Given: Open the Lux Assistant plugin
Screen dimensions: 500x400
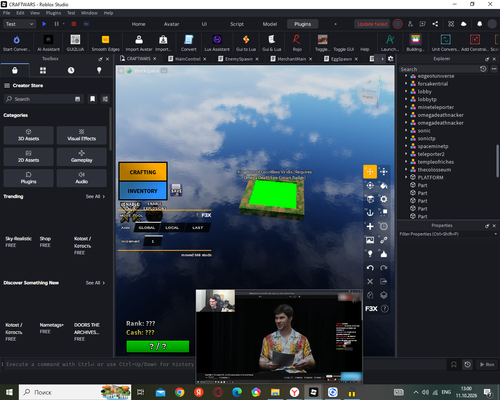Looking at the screenshot, I should [217, 43].
